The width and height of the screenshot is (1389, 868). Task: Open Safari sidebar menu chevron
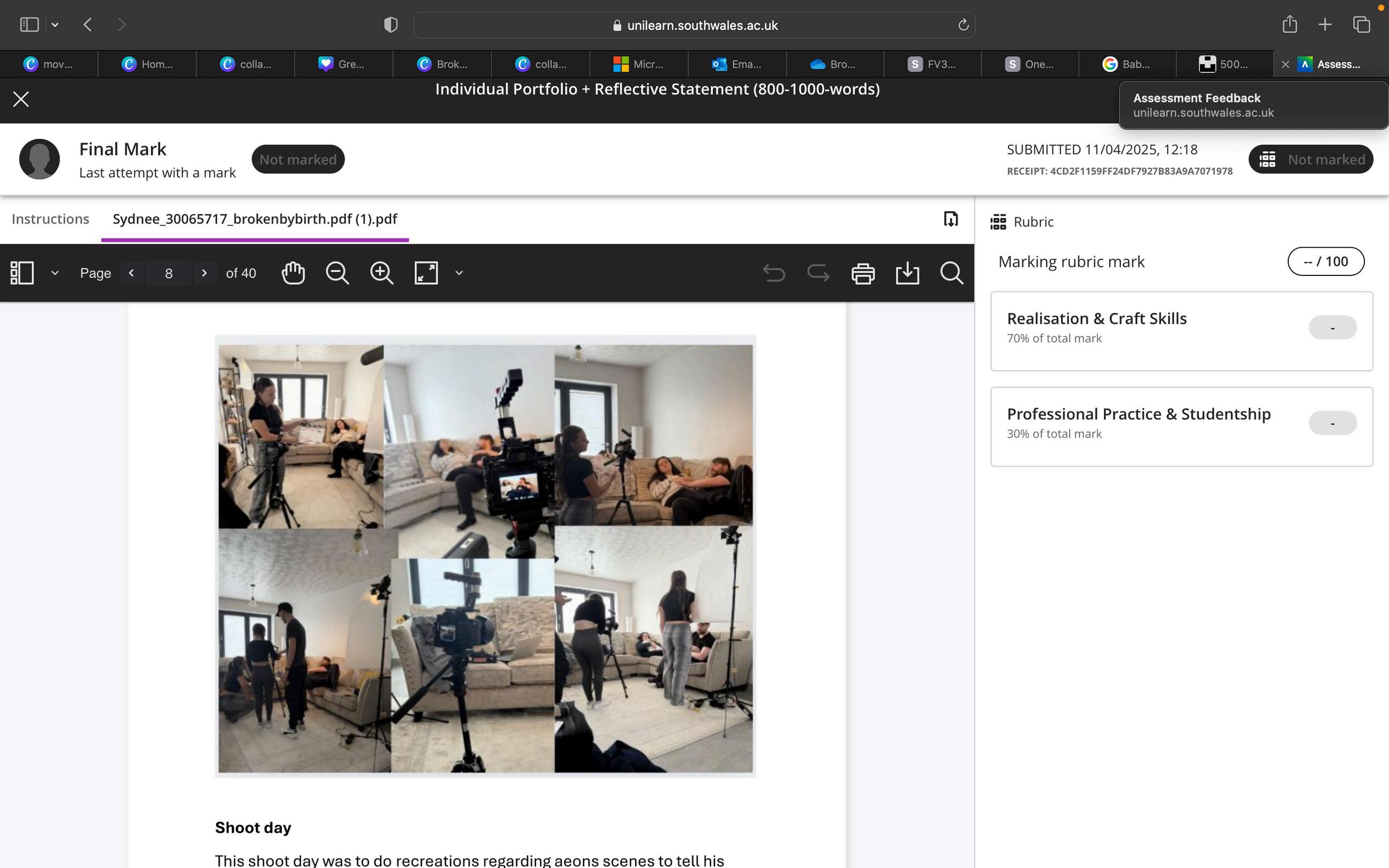pyautogui.click(x=55, y=25)
